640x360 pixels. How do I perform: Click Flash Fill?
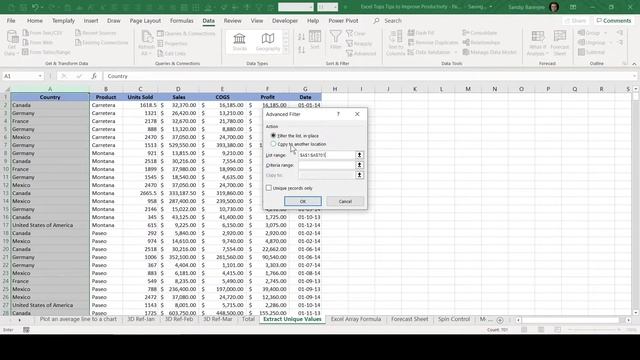[x=421, y=33]
